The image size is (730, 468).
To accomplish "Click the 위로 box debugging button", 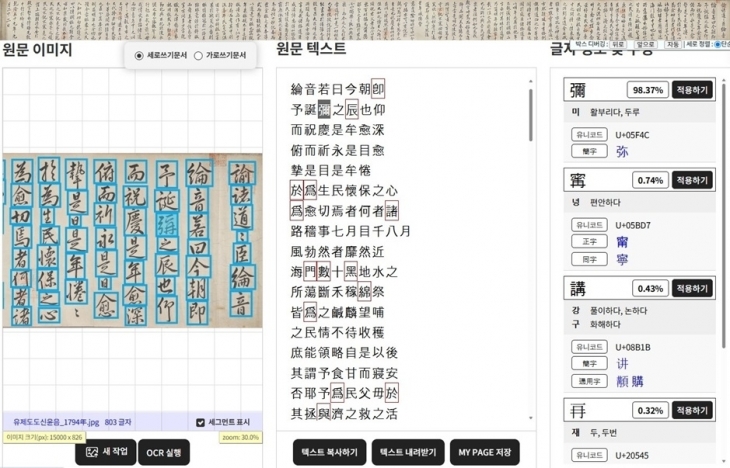I will tap(618, 45).
